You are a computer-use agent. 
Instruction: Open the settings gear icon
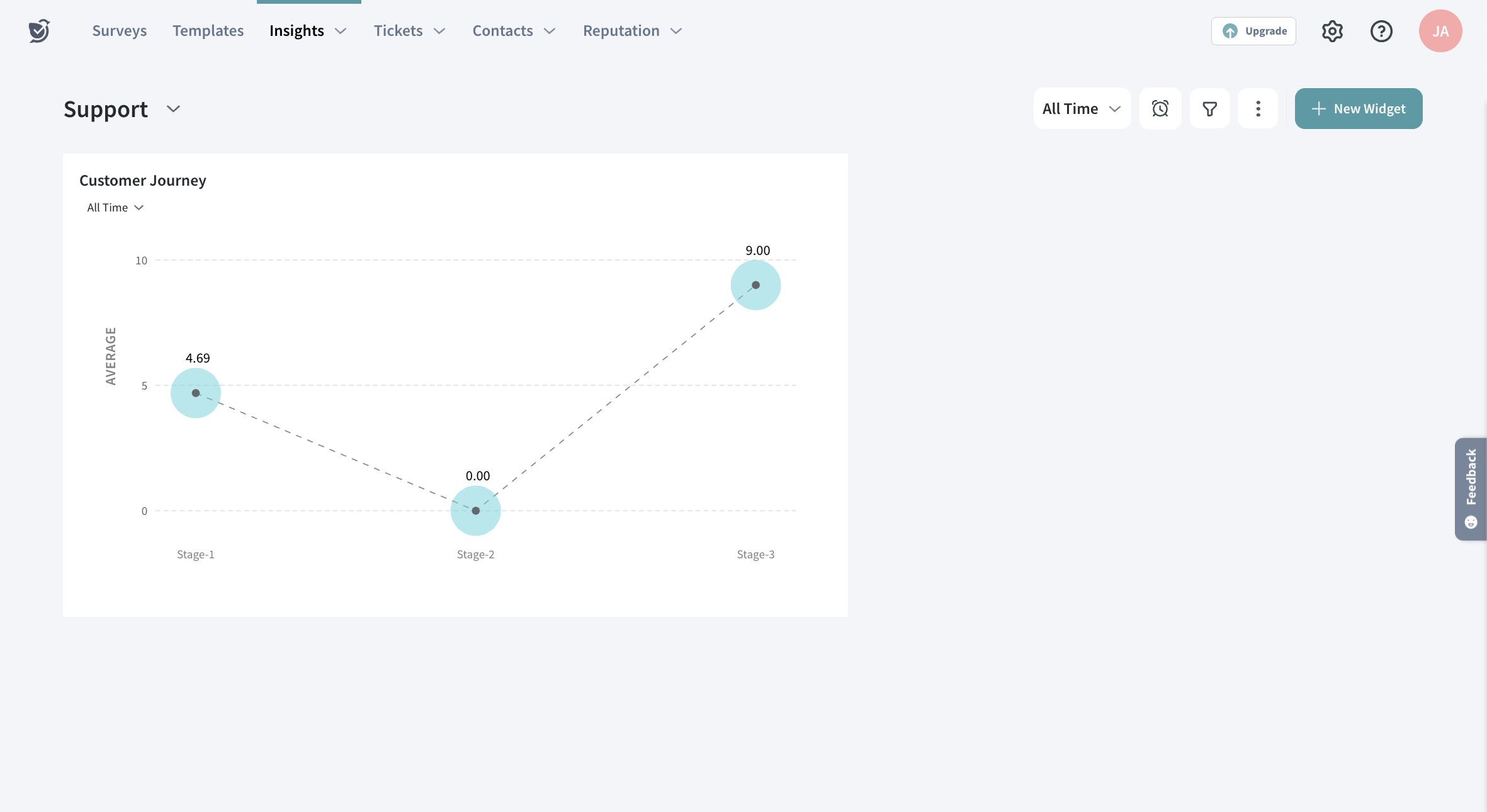1332,31
